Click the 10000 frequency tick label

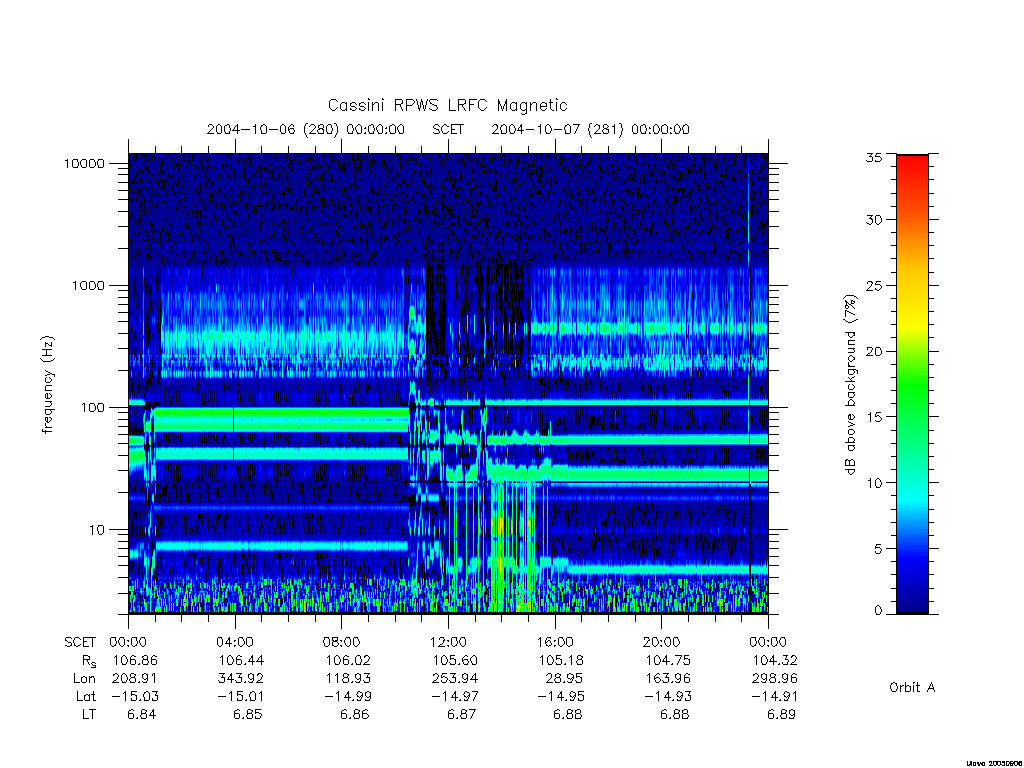click(84, 163)
